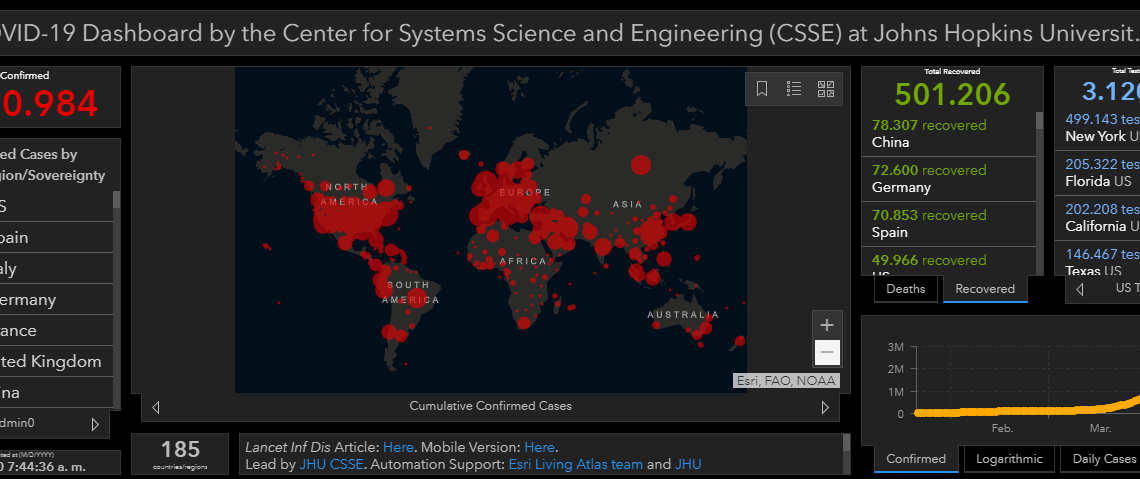Open the map bookmarks icon

[762, 89]
